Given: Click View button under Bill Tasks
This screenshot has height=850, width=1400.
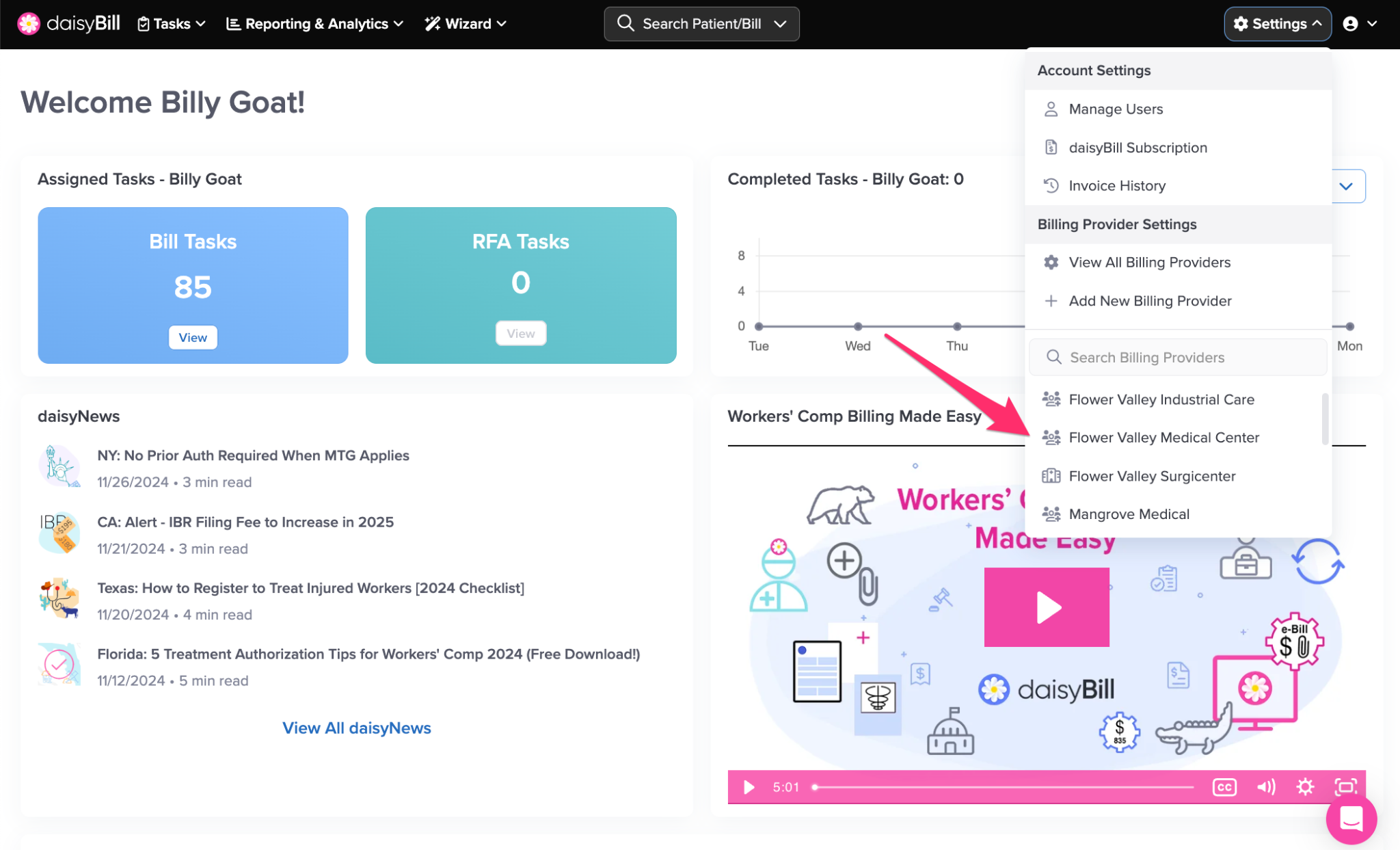Looking at the screenshot, I should pos(193,338).
